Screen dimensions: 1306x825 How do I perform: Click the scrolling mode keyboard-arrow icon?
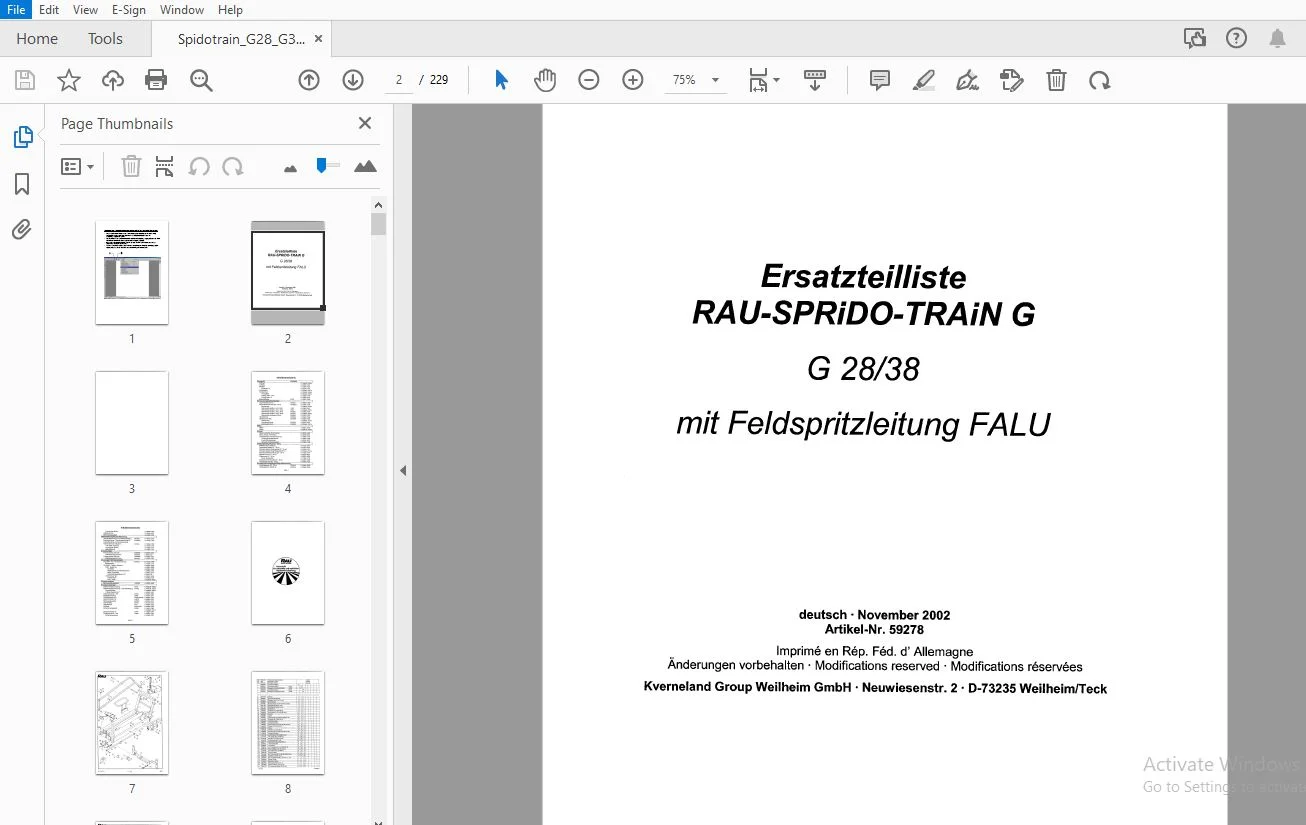[x=815, y=80]
